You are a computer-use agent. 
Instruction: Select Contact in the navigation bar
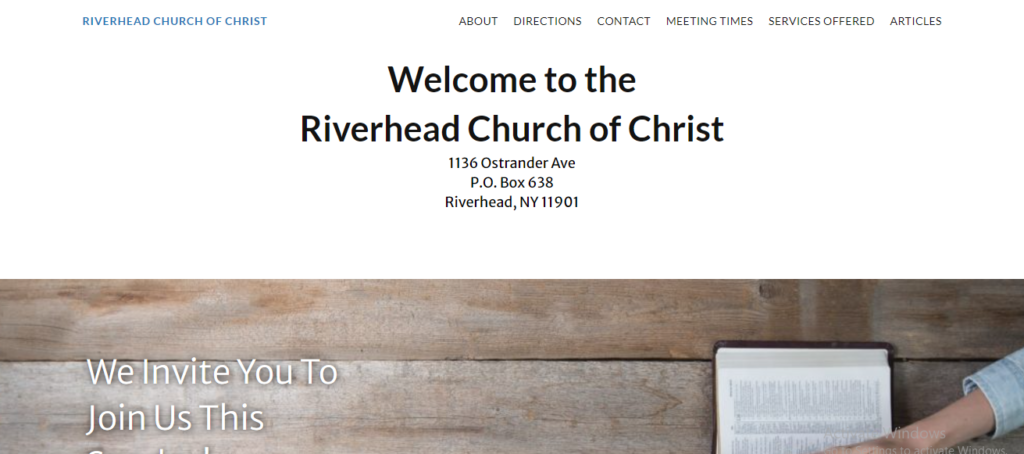tap(623, 21)
